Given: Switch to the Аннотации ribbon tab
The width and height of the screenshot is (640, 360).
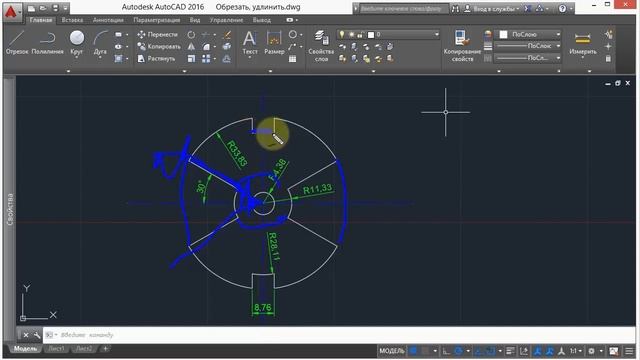Looking at the screenshot, I should pyautogui.click(x=108, y=20).
